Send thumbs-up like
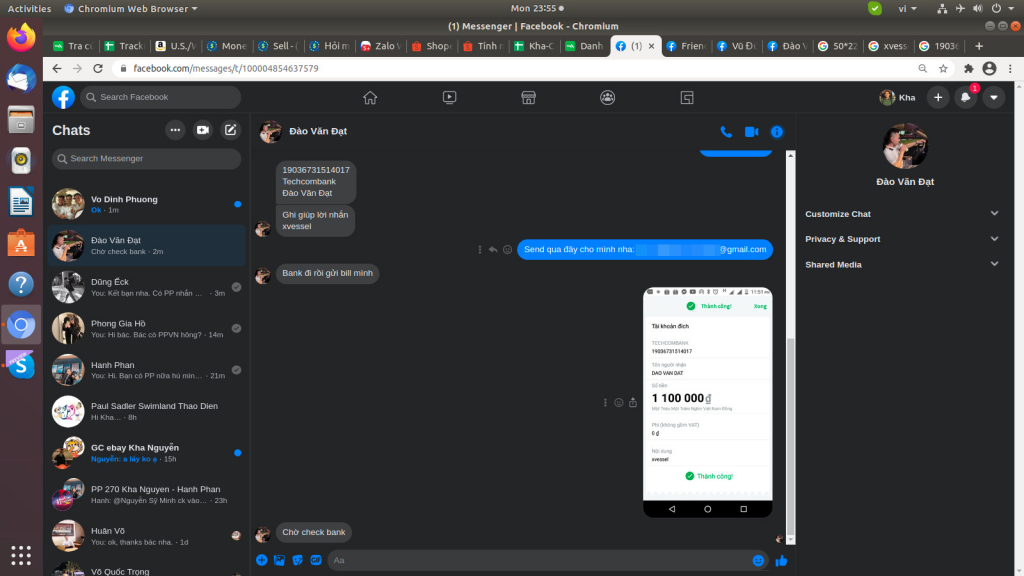The width and height of the screenshot is (1024, 576). point(781,560)
